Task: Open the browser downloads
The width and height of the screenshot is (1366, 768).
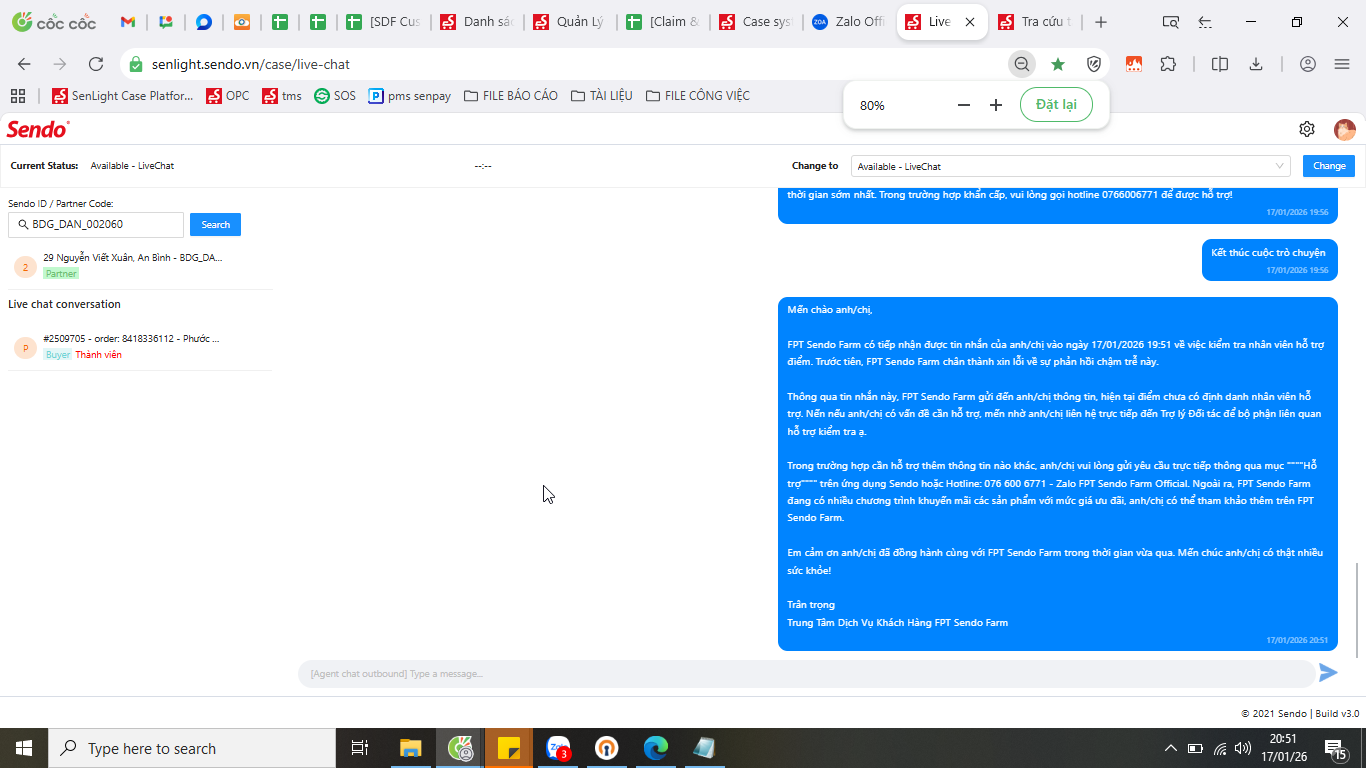Action: pos(1256,64)
